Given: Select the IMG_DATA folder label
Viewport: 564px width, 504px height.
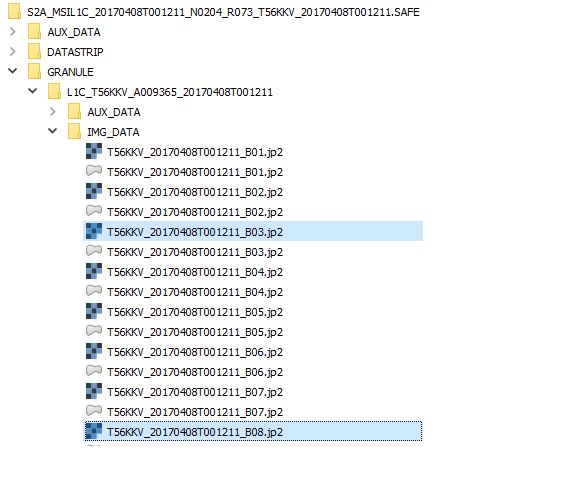Looking at the screenshot, I should click(x=113, y=132).
